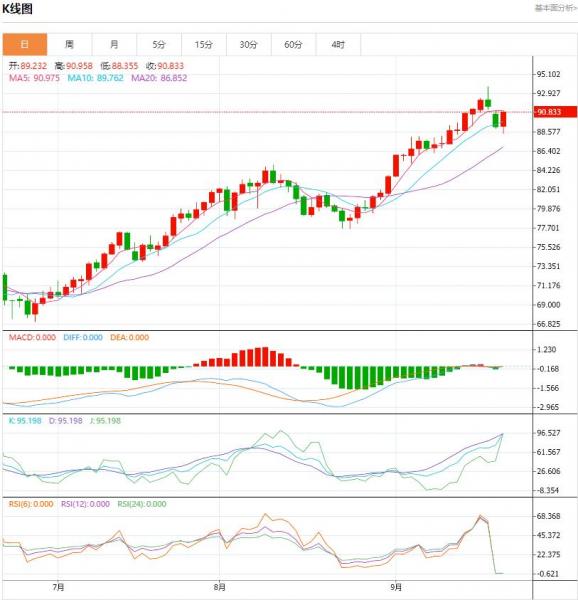The width and height of the screenshot is (578, 600).
Task: Select the 日 daily timeframe tab
Action: coord(25,44)
